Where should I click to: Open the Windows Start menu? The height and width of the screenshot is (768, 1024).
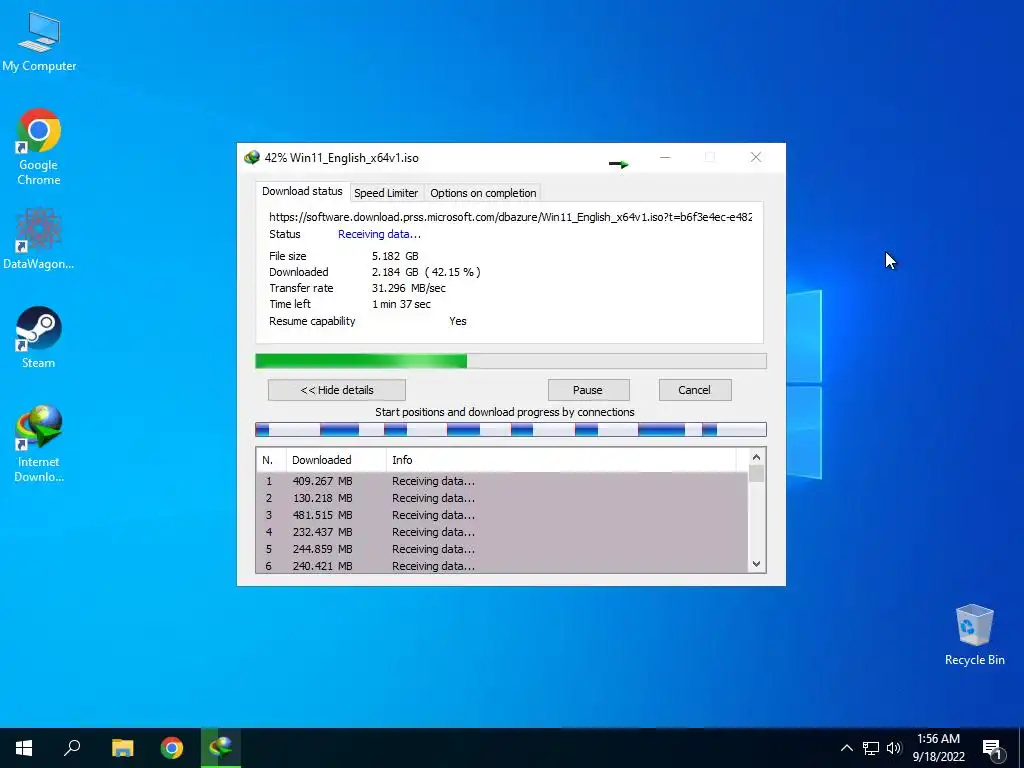(24, 748)
